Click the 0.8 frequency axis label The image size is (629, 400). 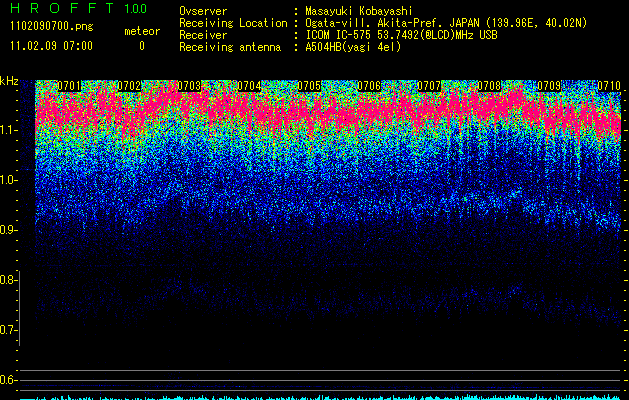[9, 280]
